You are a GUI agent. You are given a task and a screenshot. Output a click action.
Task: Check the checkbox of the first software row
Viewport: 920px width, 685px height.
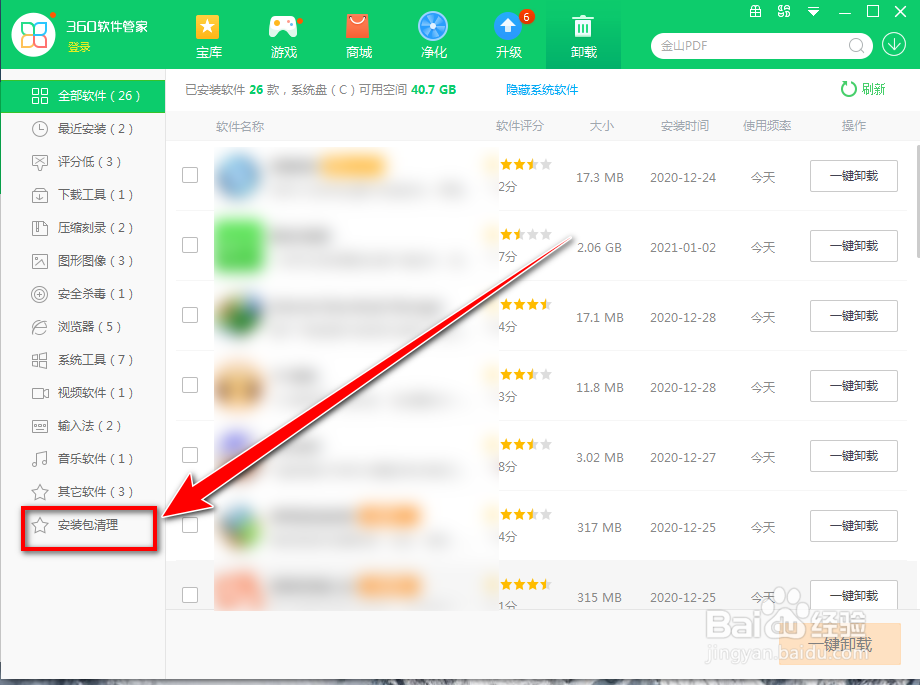(x=189, y=176)
